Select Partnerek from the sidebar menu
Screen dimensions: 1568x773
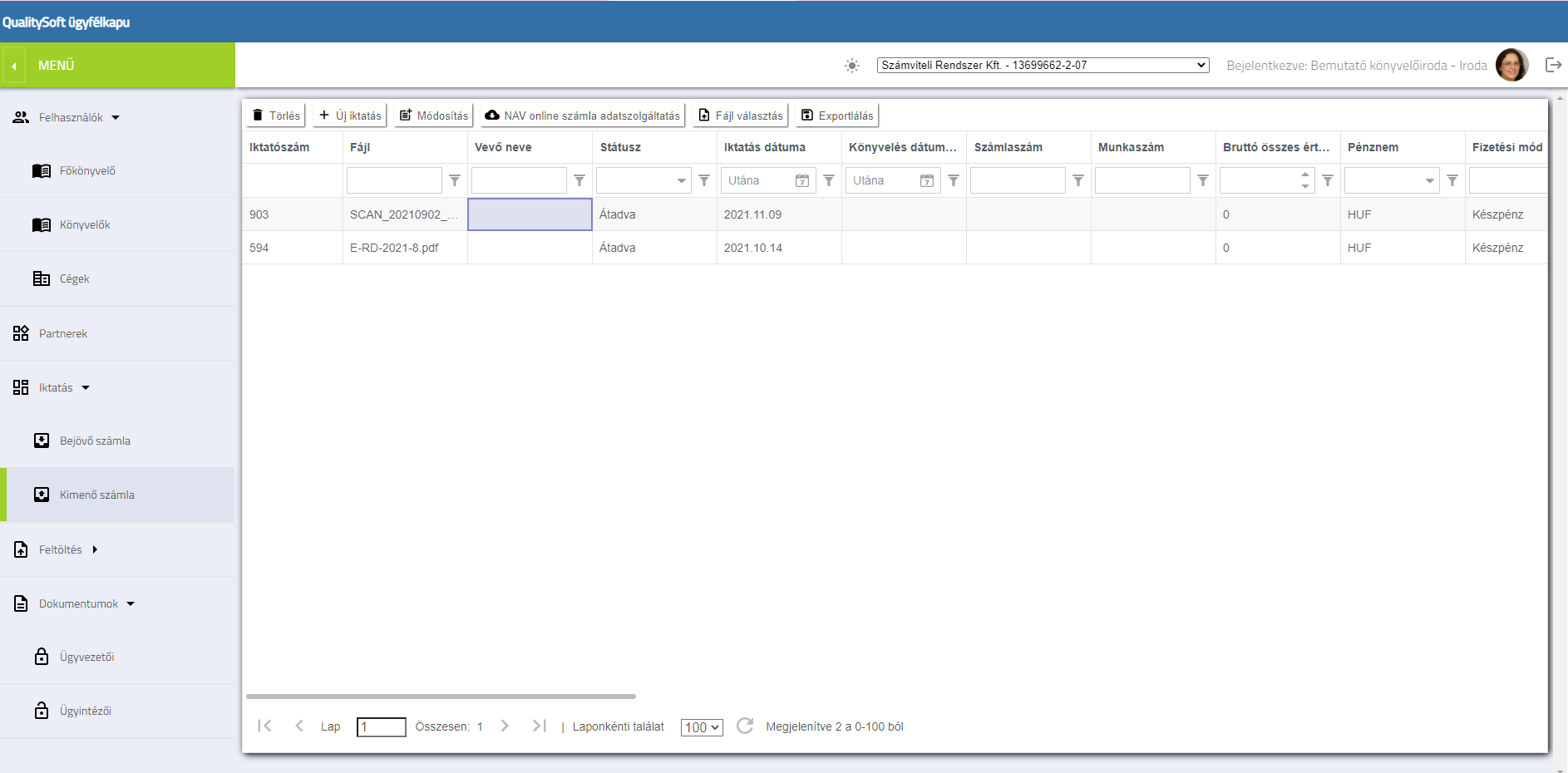tap(63, 333)
